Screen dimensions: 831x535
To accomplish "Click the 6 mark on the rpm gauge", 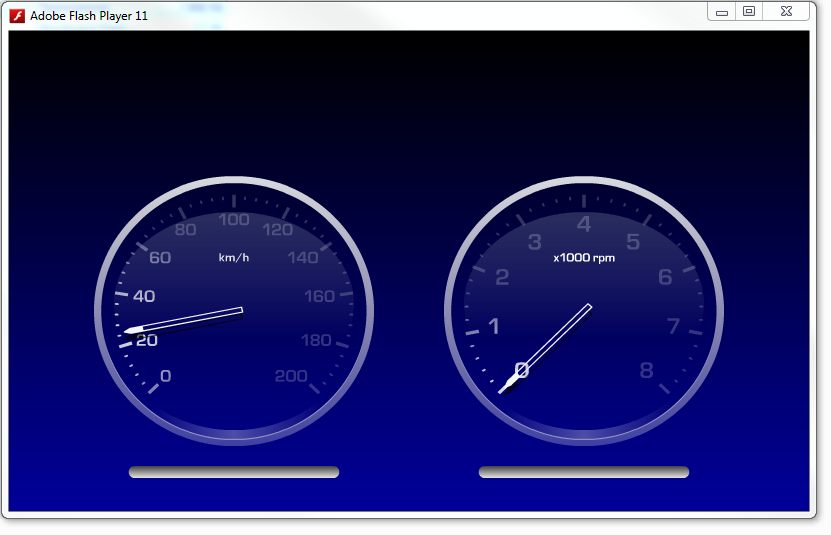I will coord(665,277).
